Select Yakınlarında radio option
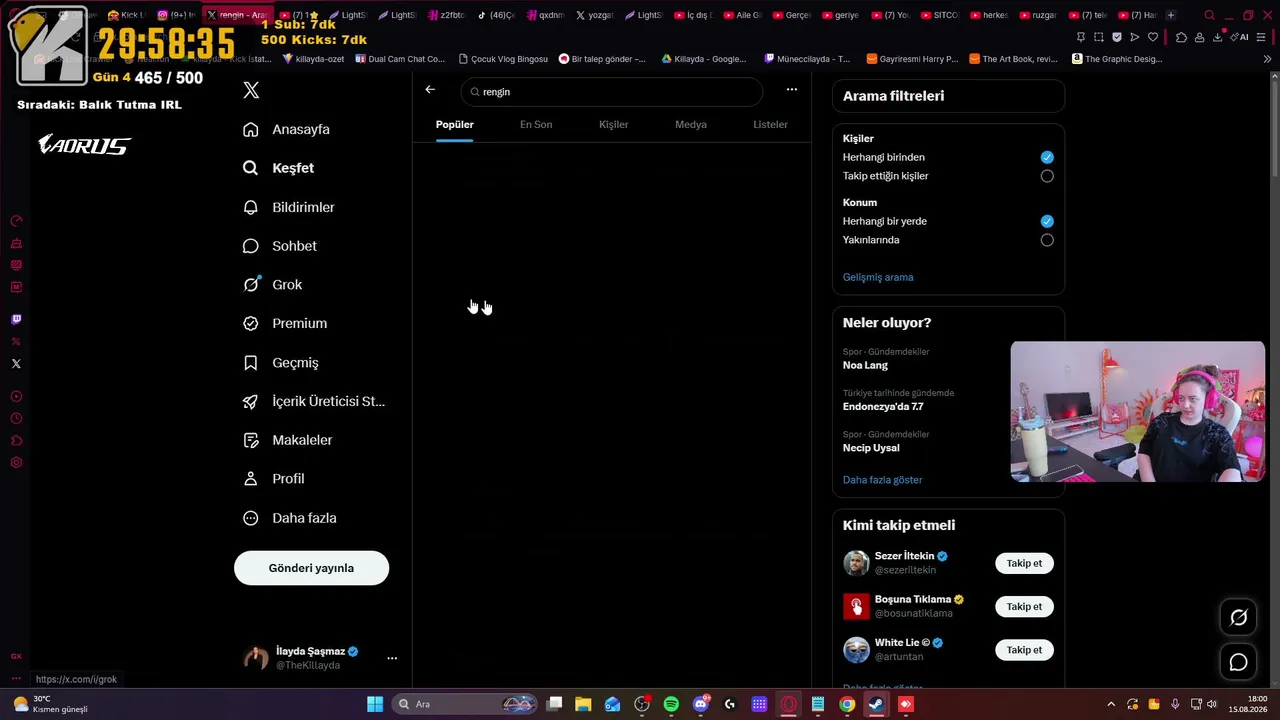The height and width of the screenshot is (720, 1280). (x=1047, y=240)
